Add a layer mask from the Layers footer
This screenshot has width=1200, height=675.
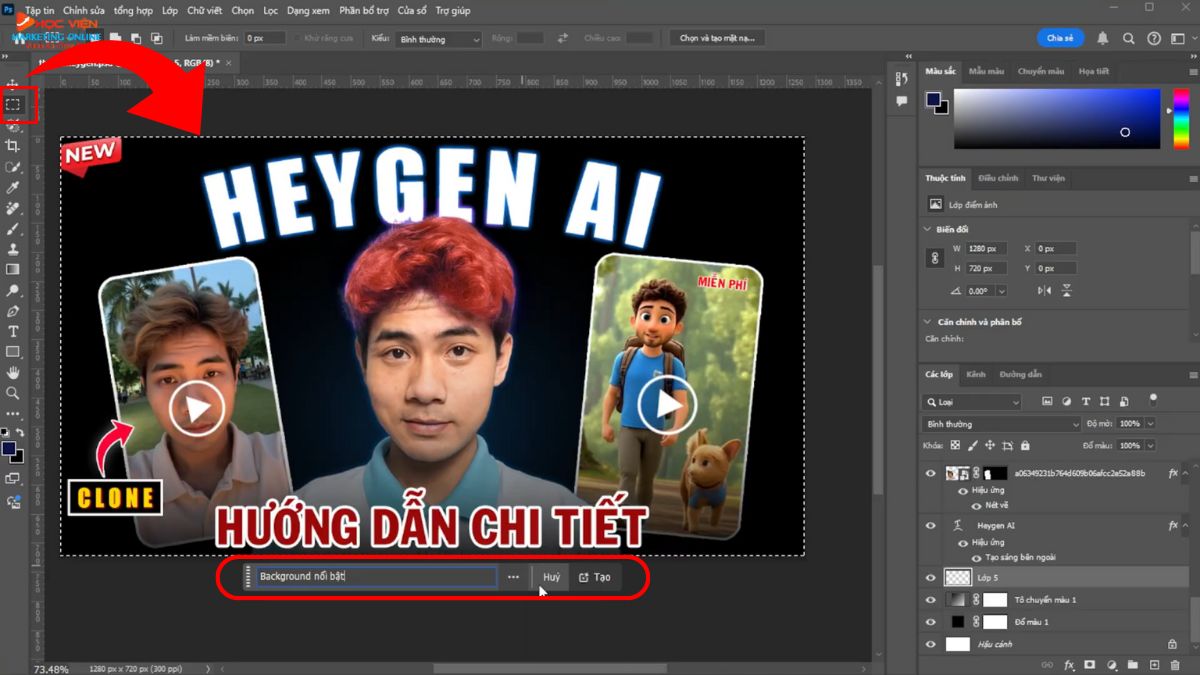click(1090, 664)
